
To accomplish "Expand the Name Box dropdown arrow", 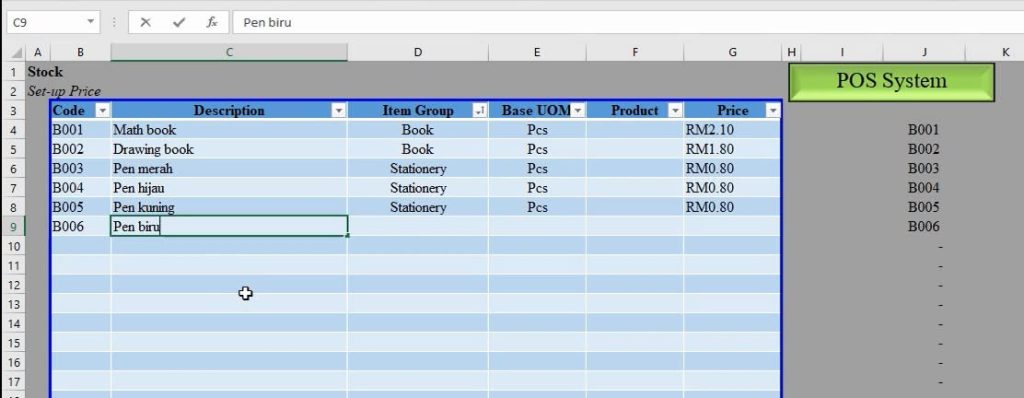I will pos(91,22).
